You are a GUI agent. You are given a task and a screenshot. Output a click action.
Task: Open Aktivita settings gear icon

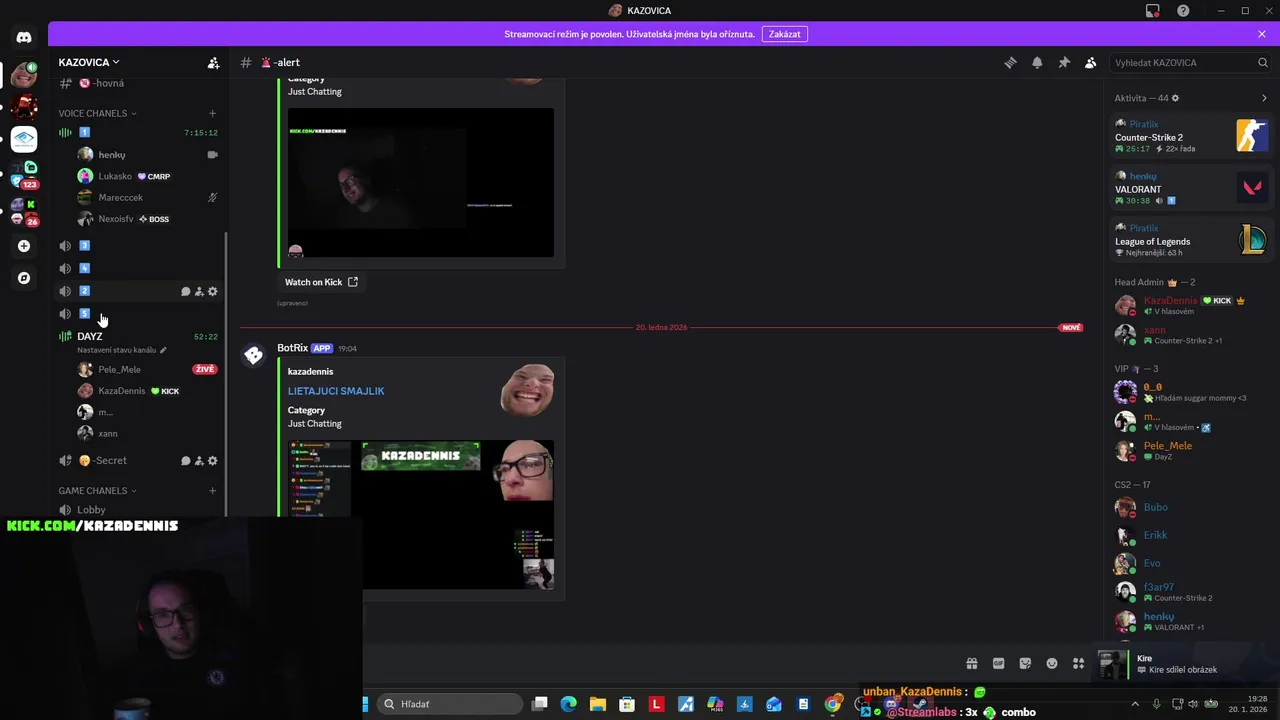tap(1175, 98)
